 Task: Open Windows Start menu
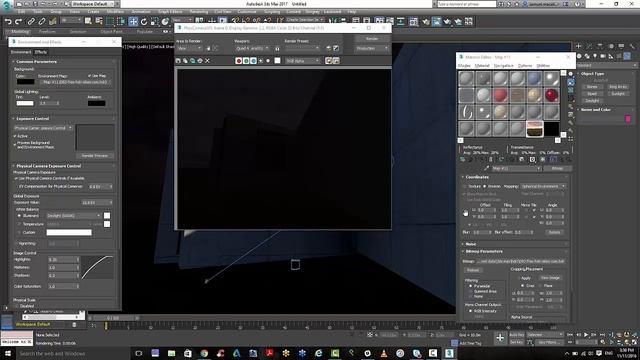tap(8, 353)
